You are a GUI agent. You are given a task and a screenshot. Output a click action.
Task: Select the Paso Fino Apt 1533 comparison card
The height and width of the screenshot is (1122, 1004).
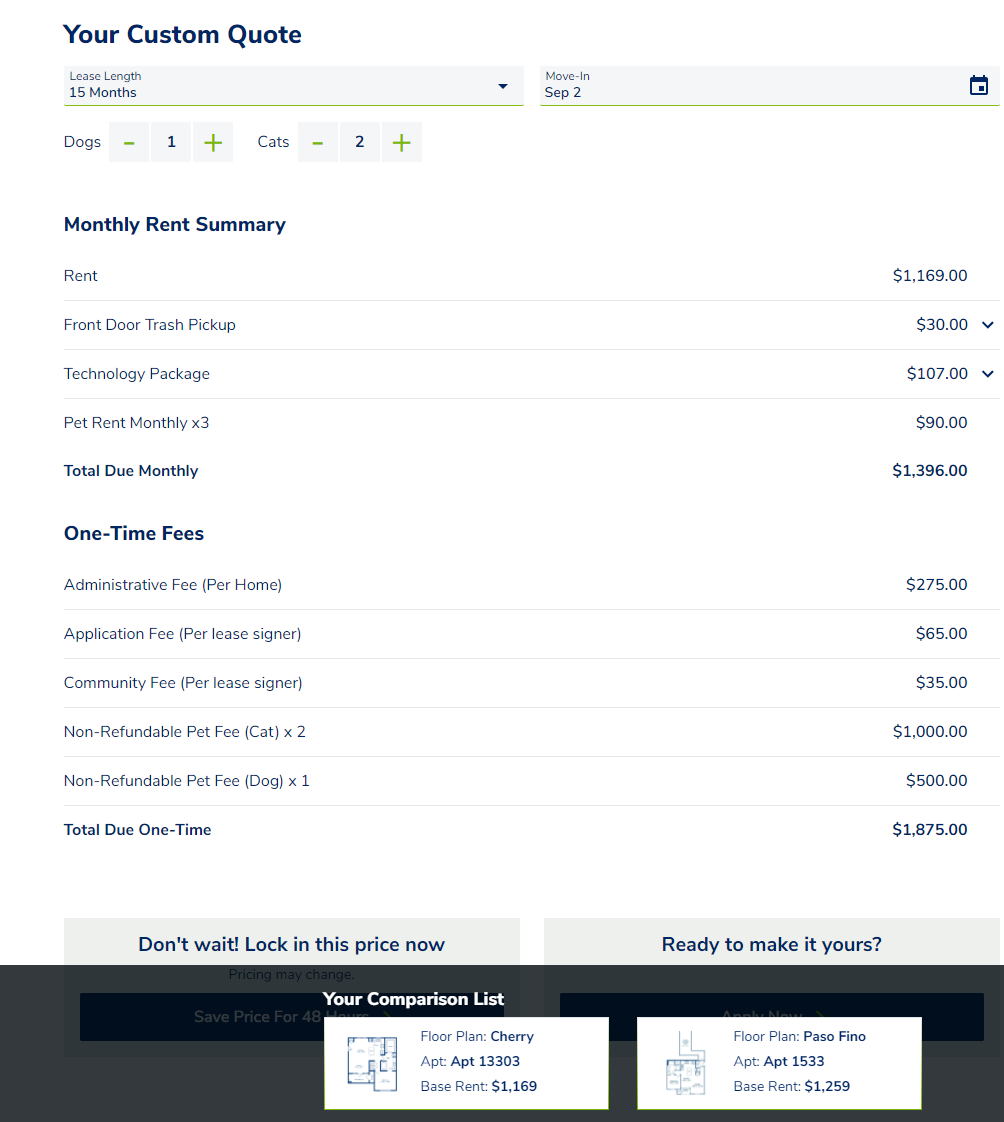(779, 1063)
